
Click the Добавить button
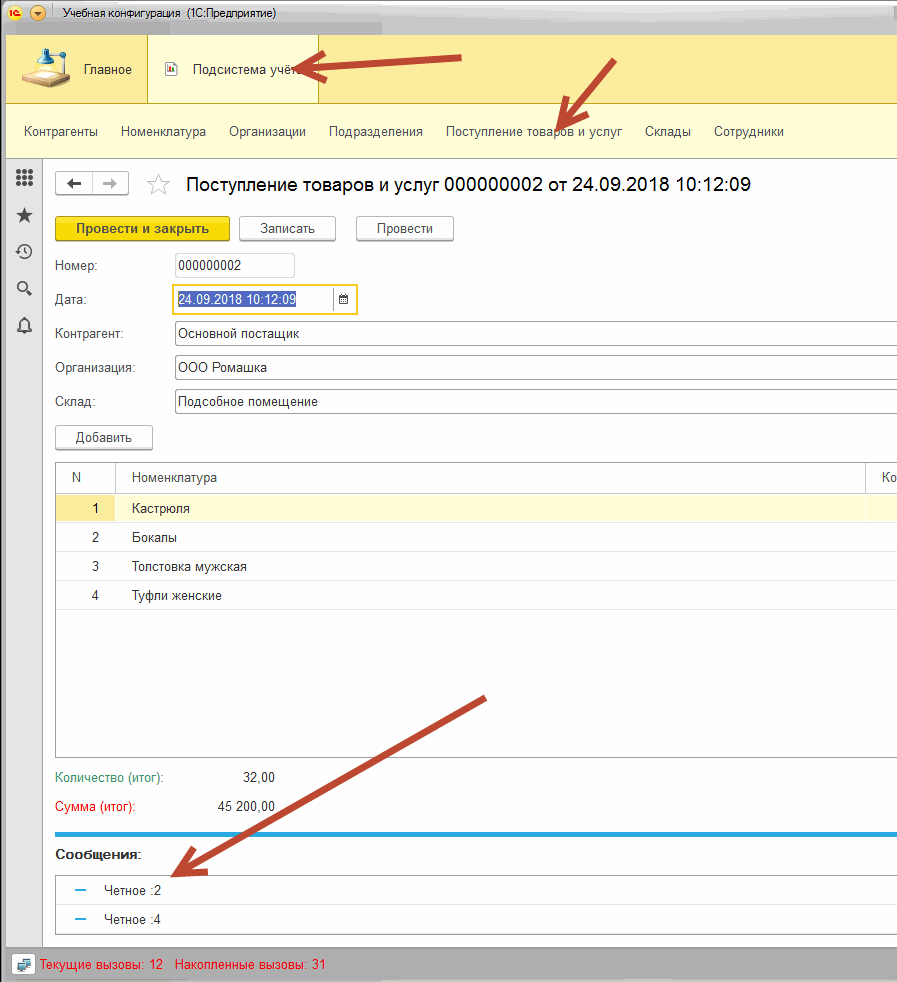103,438
